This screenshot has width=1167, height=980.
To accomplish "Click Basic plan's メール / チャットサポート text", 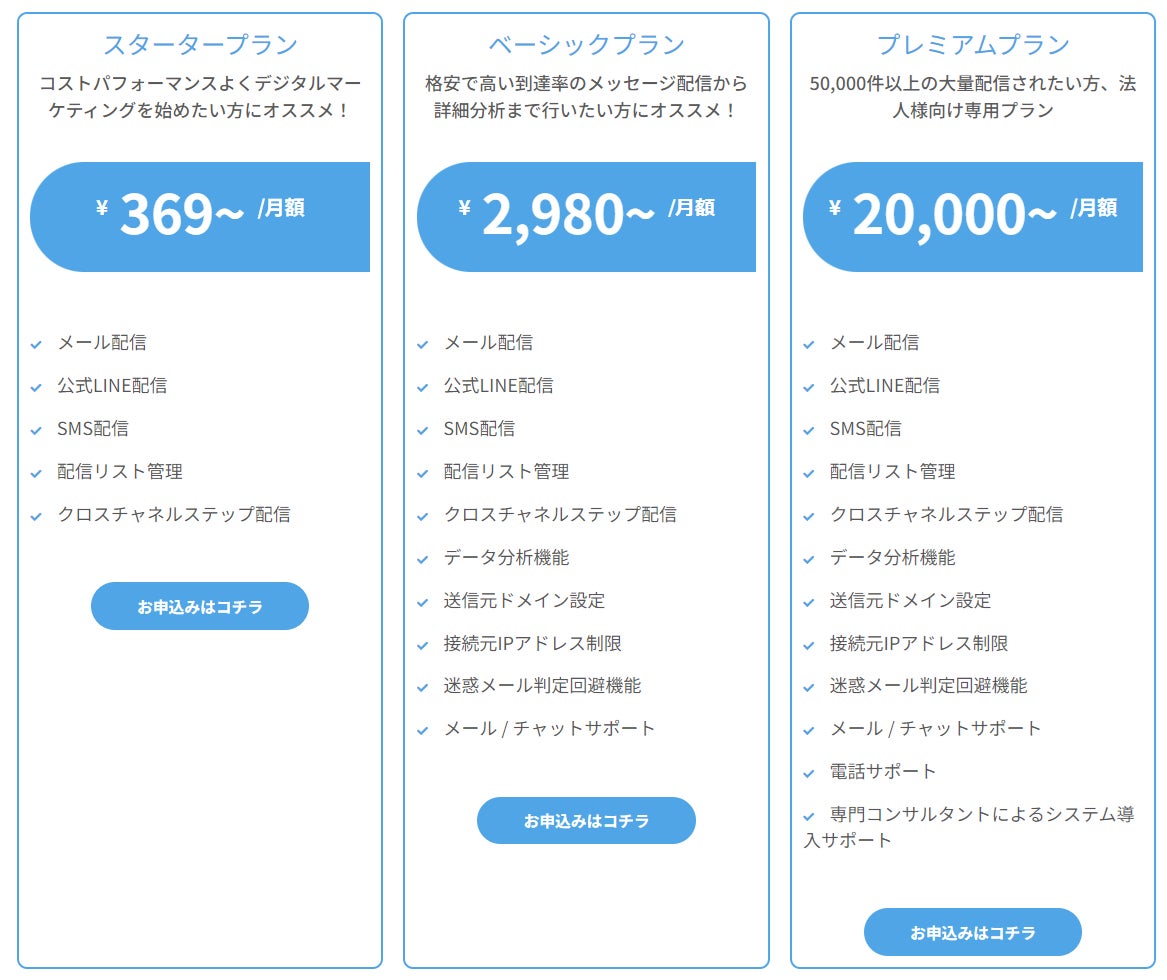I will [x=549, y=729].
